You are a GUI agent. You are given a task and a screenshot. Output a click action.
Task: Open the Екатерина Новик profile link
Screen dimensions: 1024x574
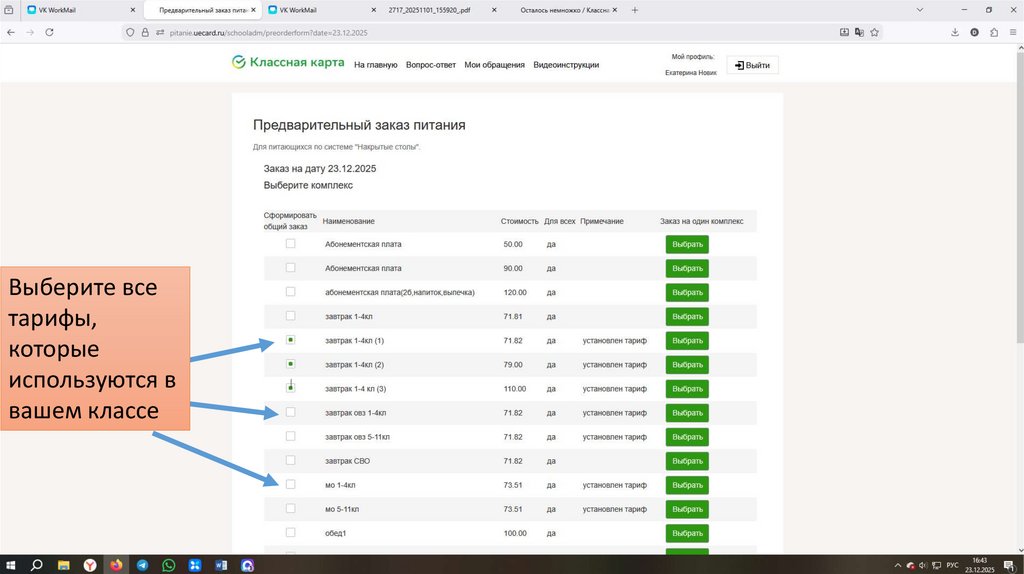[x=690, y=72]
